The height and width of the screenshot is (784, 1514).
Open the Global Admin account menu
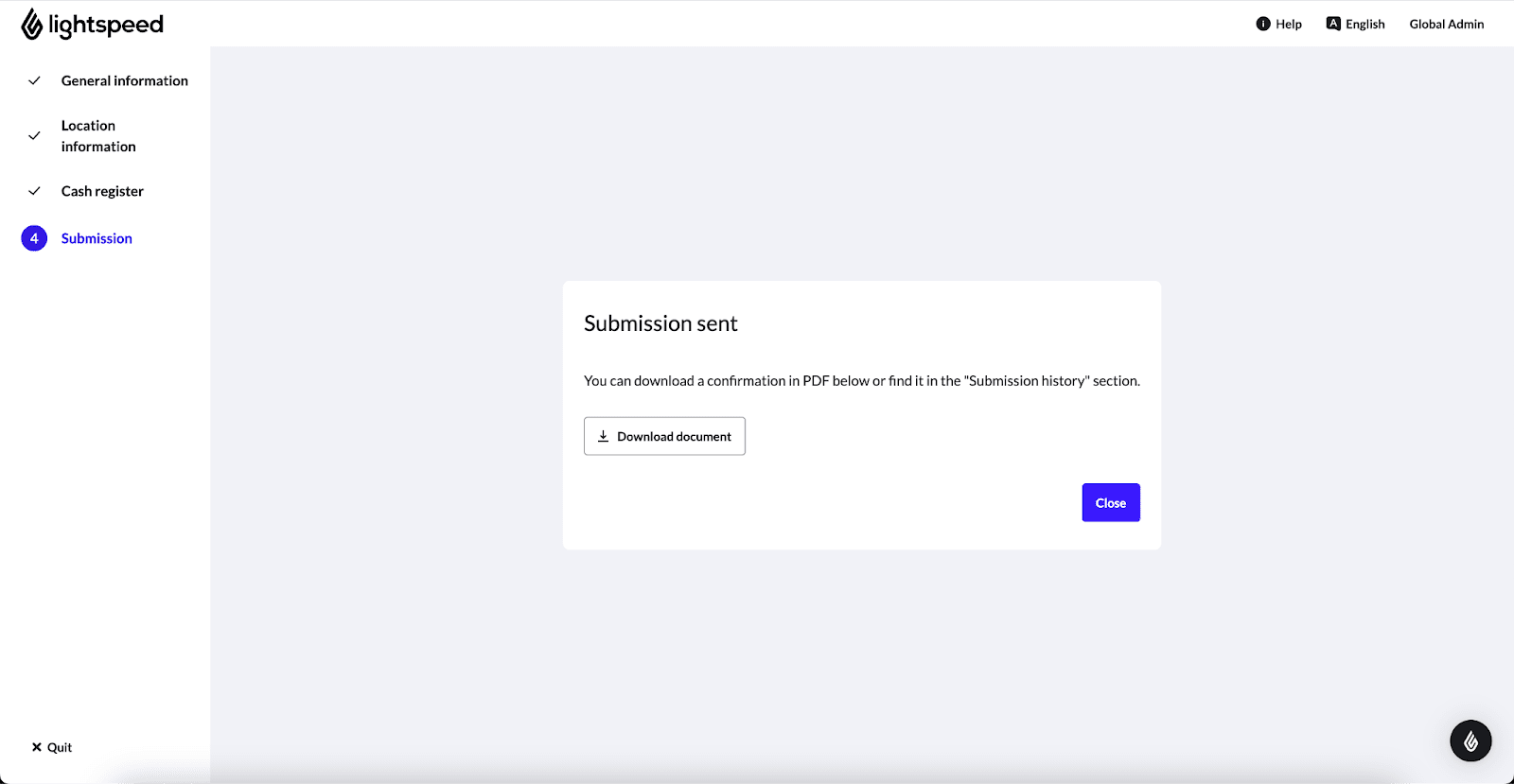pyautogui.click(x=1446, y=24)
